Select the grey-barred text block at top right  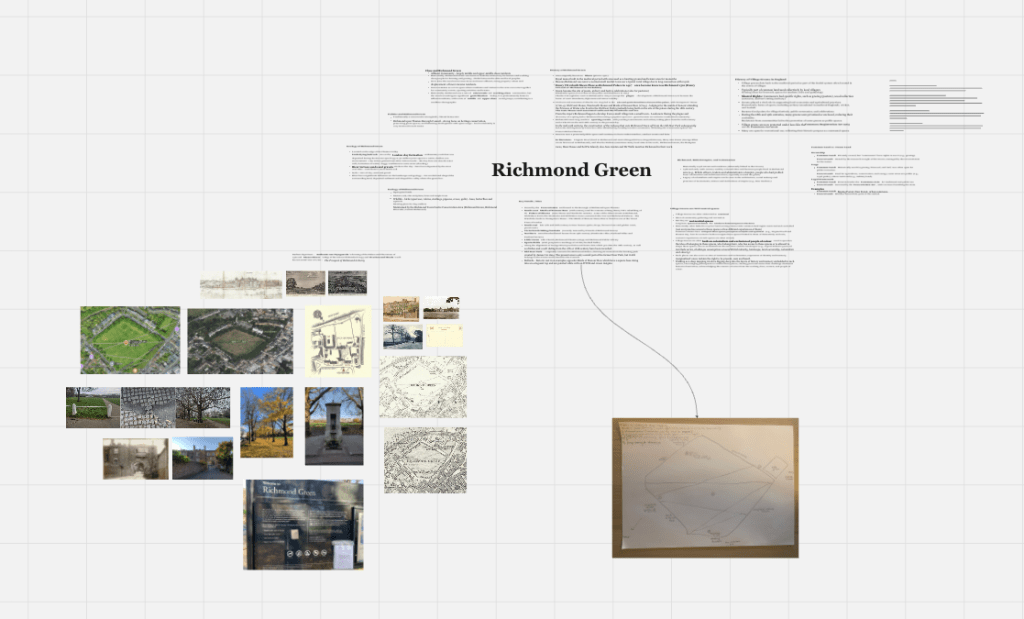[935, 107]
